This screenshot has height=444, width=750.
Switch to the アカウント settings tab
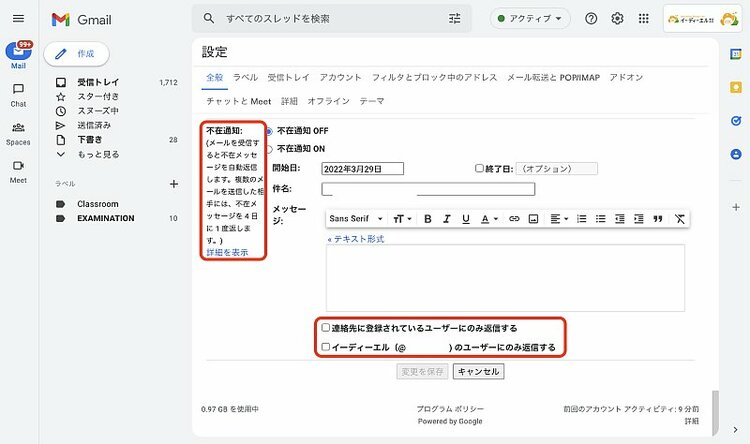point(341,78)
